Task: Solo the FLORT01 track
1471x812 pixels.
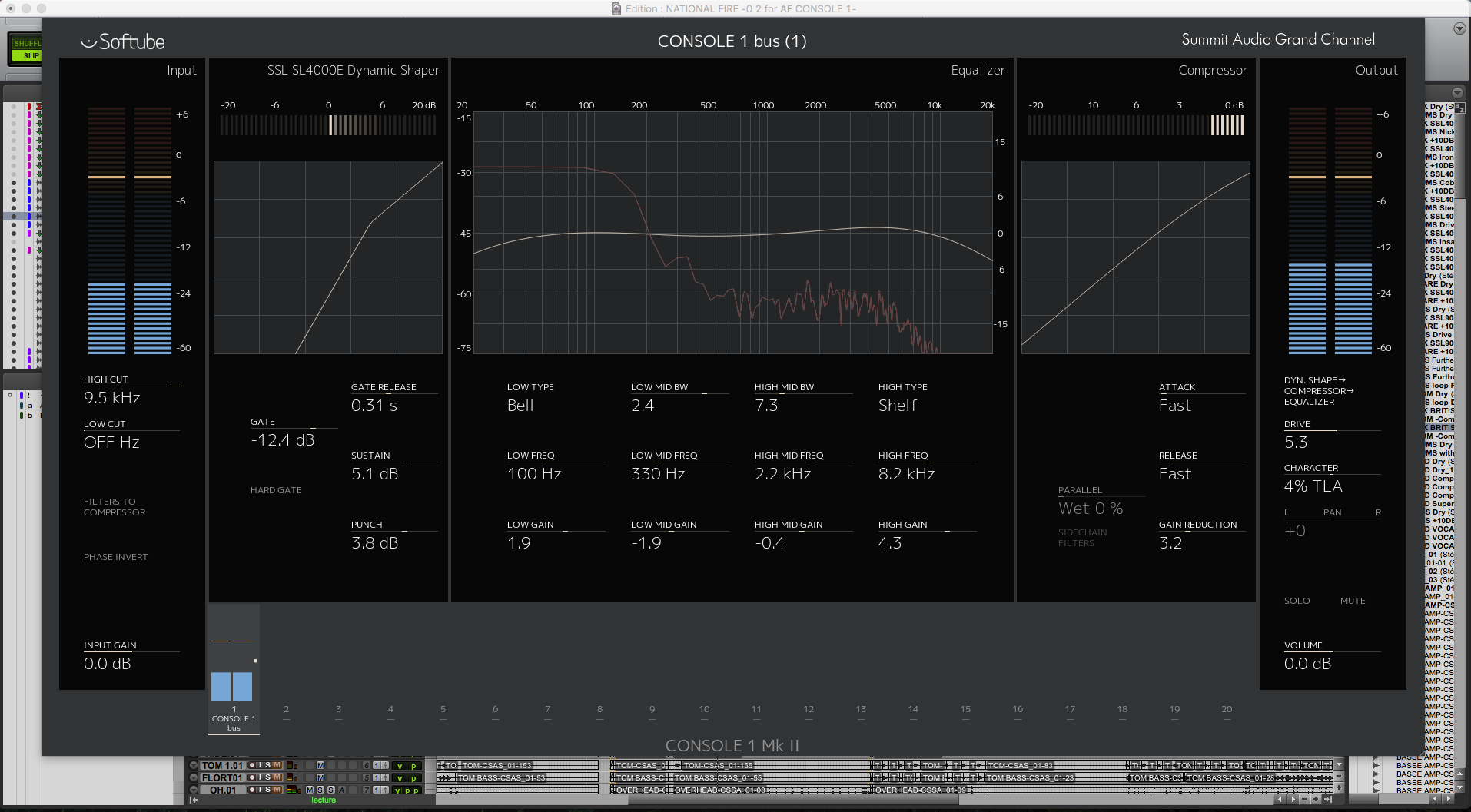Action: click(x=268, y=777)
